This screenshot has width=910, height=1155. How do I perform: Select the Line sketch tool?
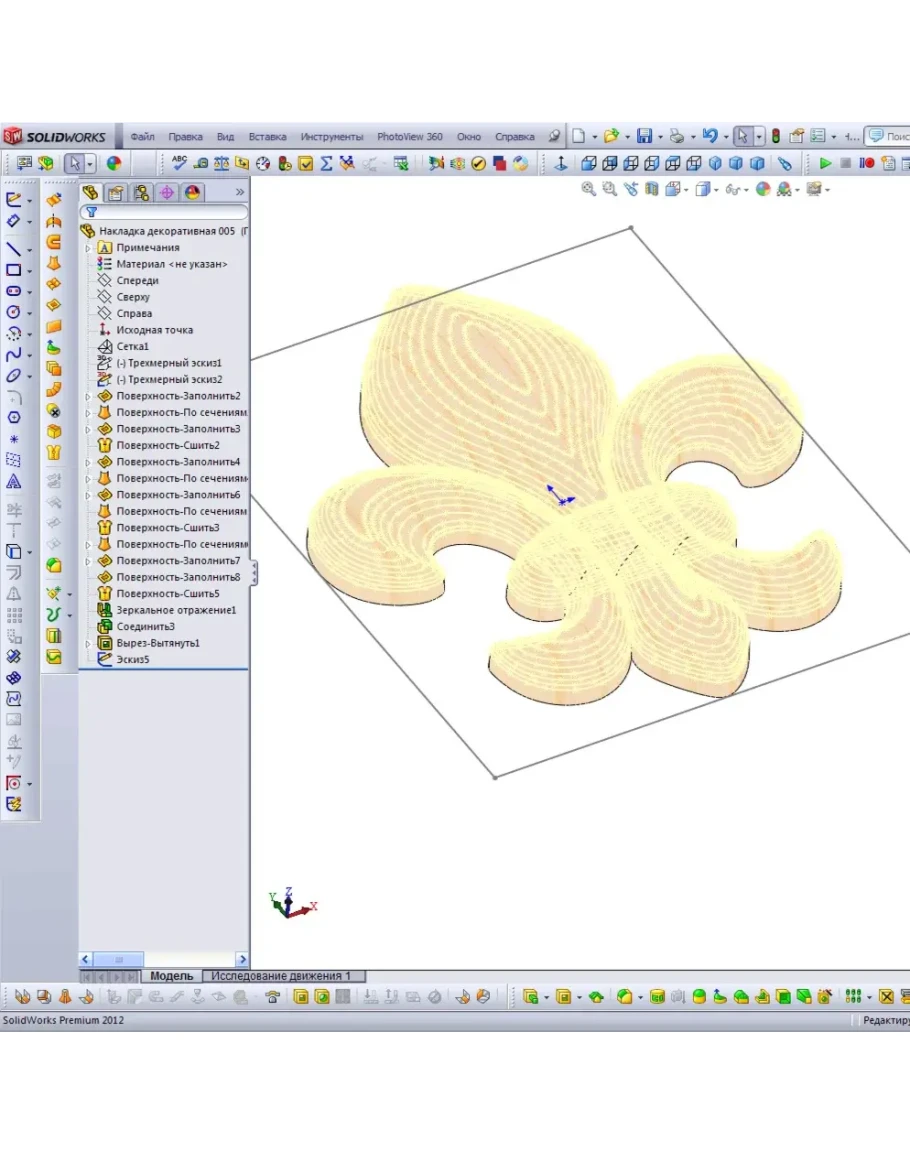click(x=13, y=249)
